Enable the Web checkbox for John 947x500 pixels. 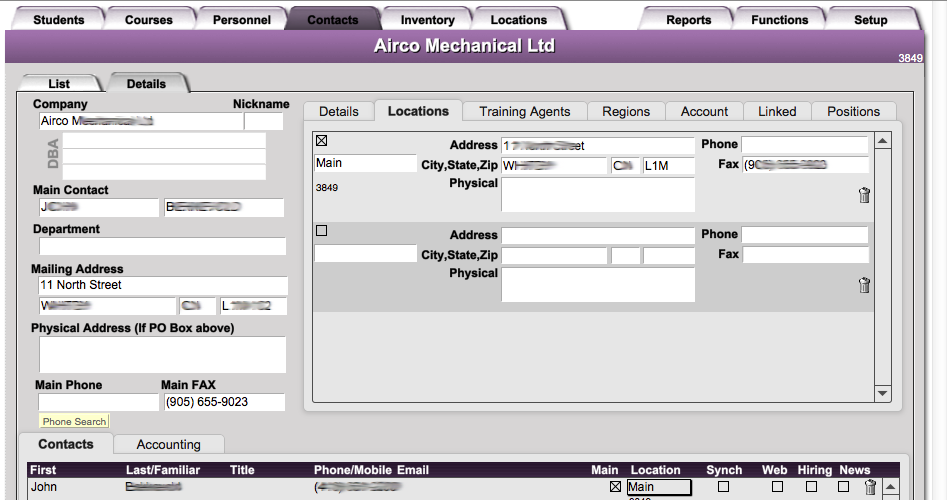777,486
